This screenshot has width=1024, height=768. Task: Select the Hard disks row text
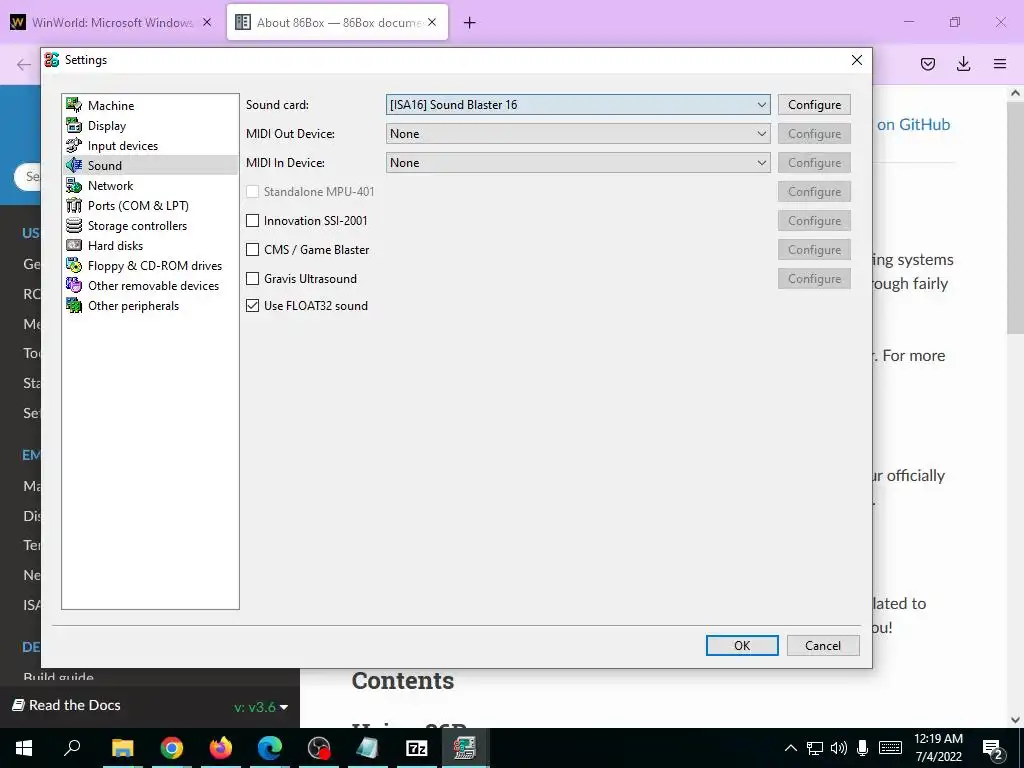point(116,246)
